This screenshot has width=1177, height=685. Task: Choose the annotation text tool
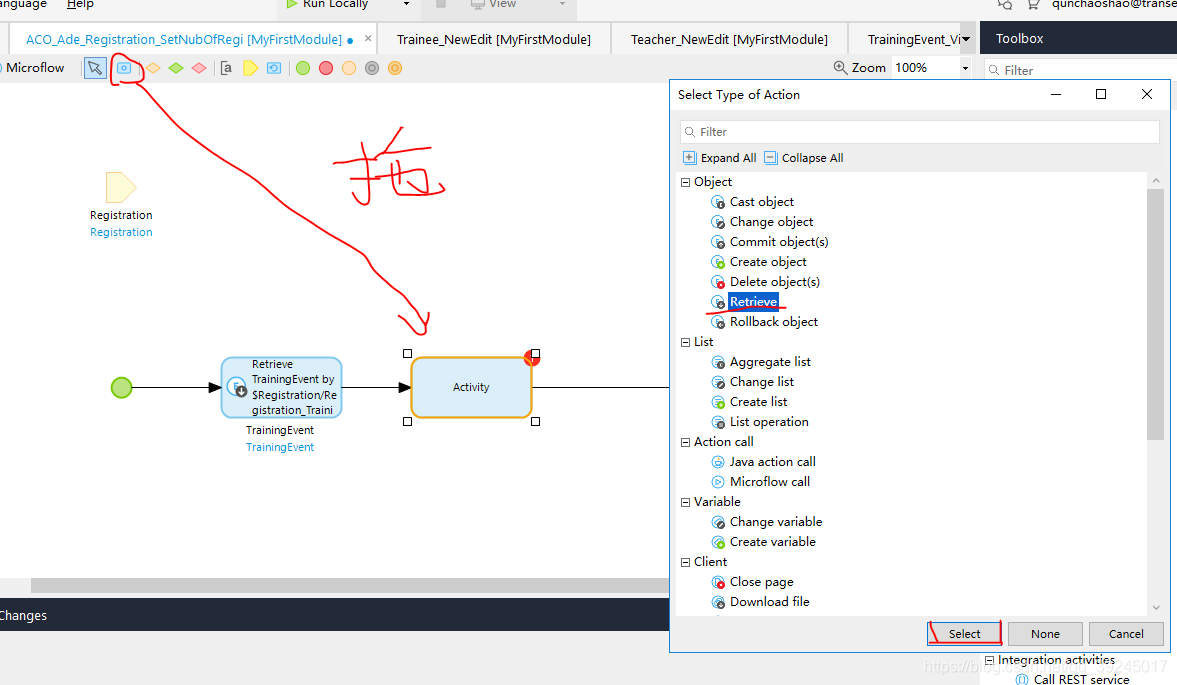[x=227, y=68]
